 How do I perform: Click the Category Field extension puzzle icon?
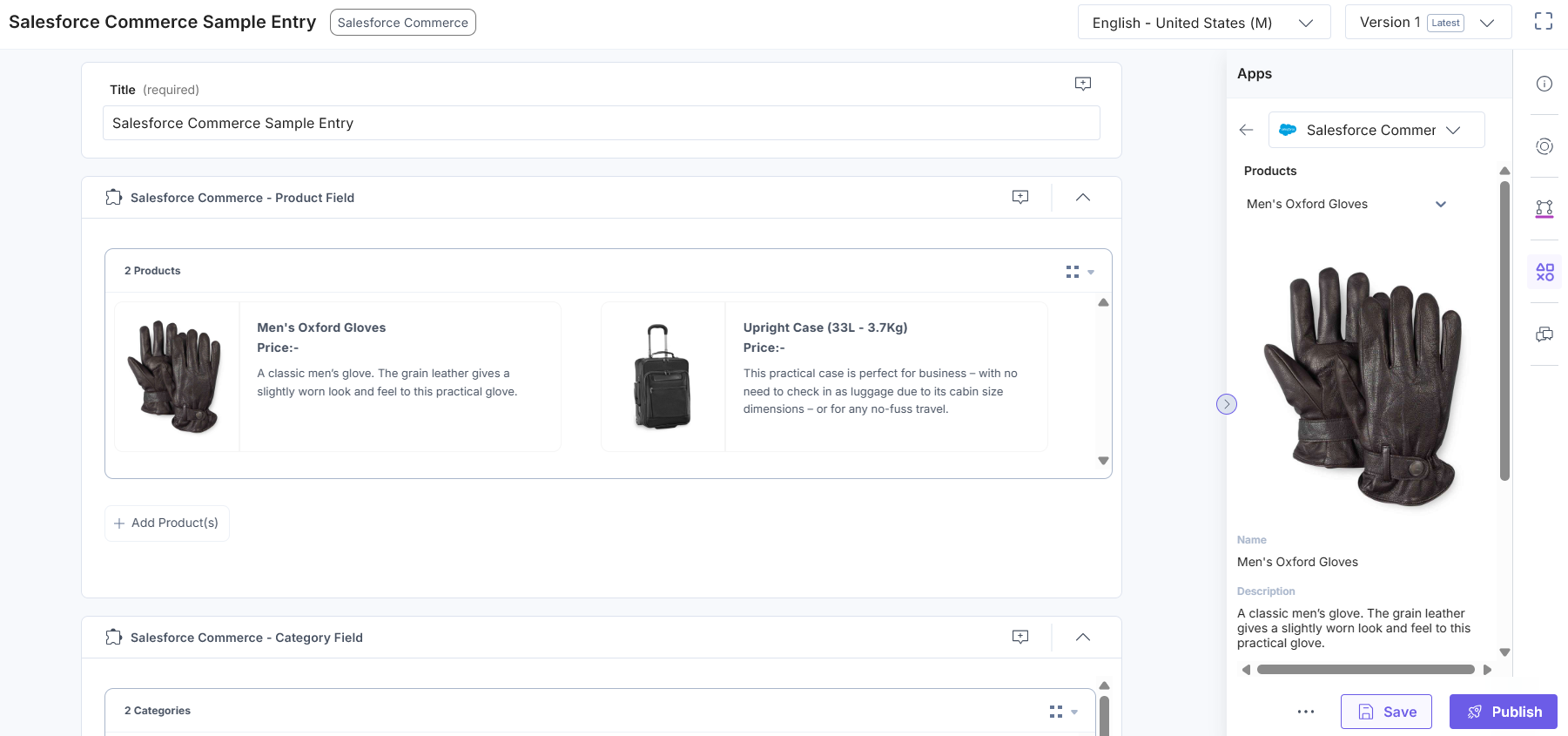113,638
